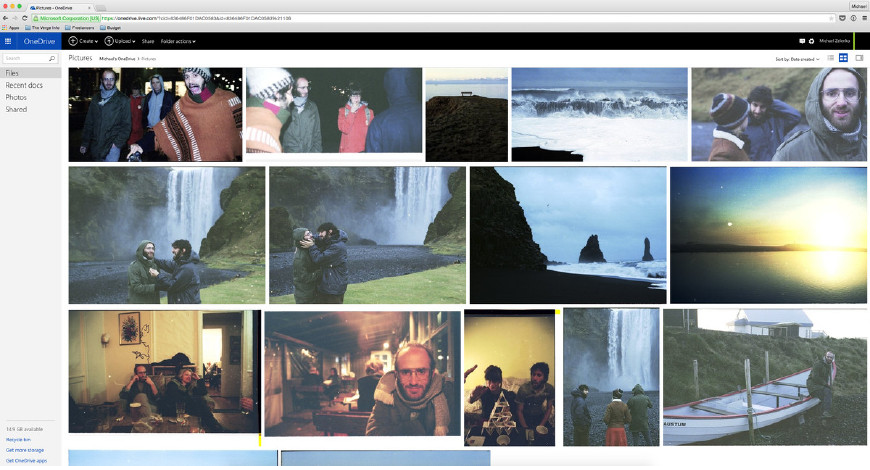The width and height of the screenshot is (870, 470).
Task: Click the Microsoft Corporation security lock badge
Action: point(65,18)
